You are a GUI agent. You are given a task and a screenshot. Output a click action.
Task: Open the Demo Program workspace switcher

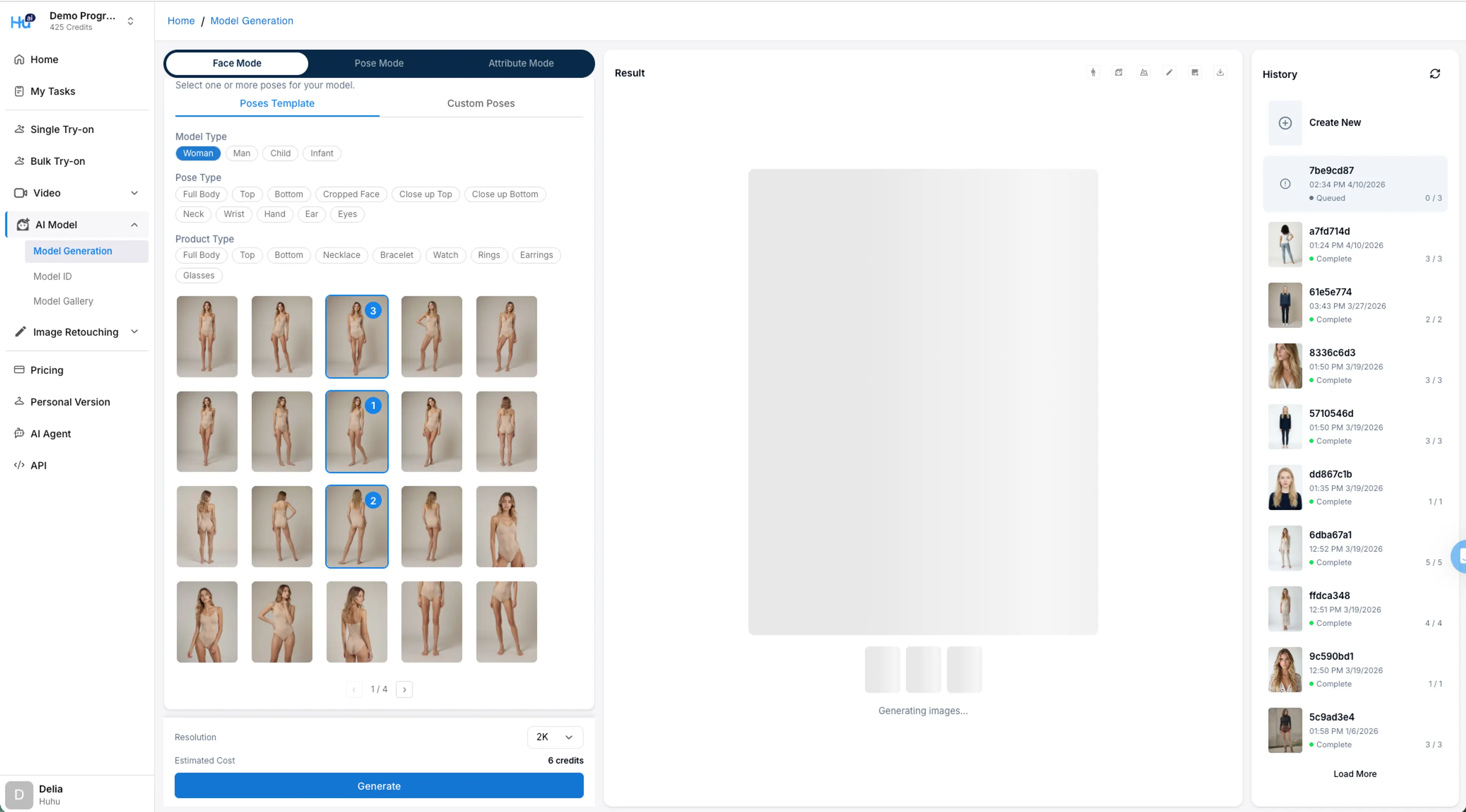point(130,21)
